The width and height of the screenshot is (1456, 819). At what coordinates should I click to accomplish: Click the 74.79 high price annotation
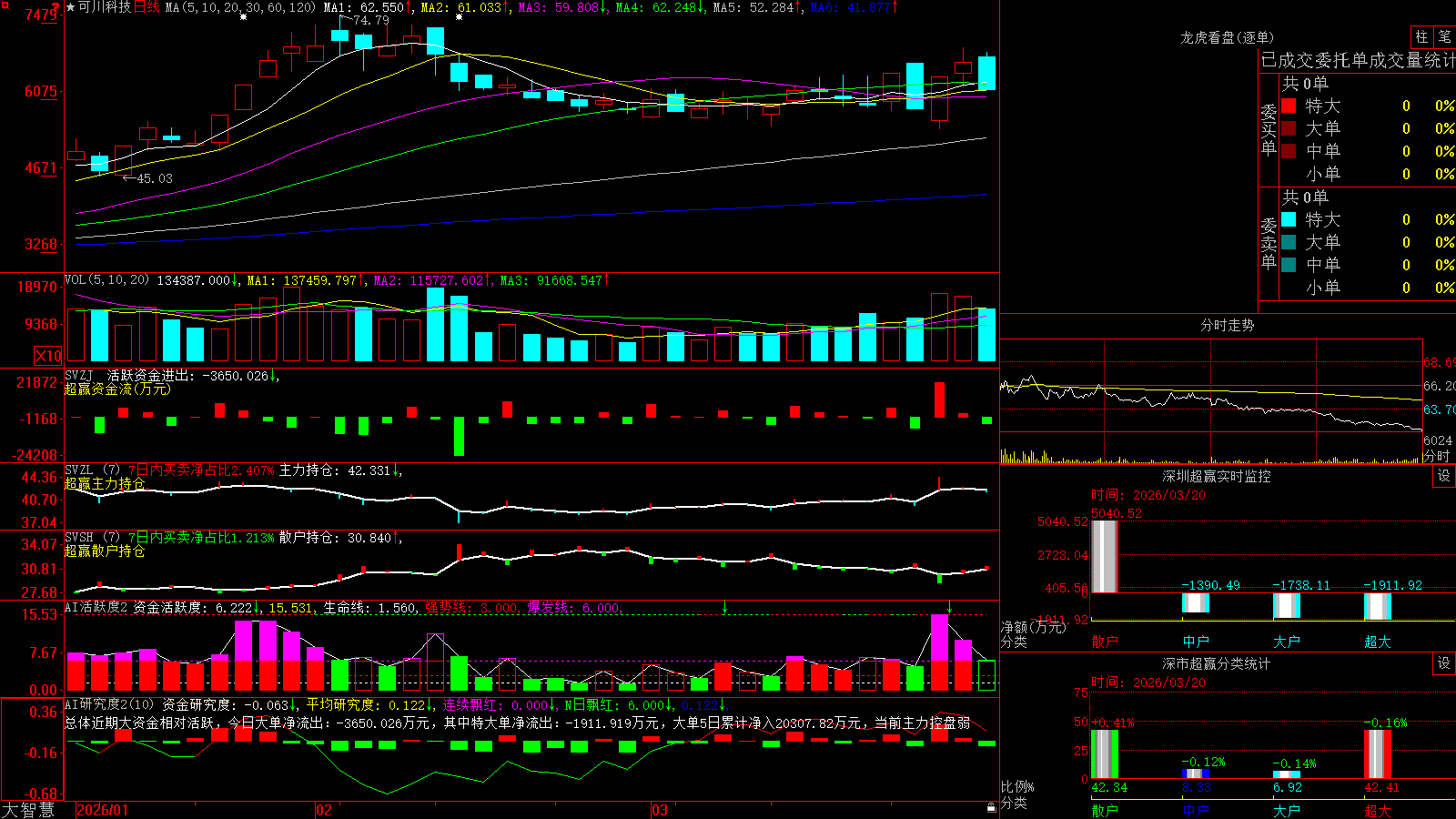(370, 20)
